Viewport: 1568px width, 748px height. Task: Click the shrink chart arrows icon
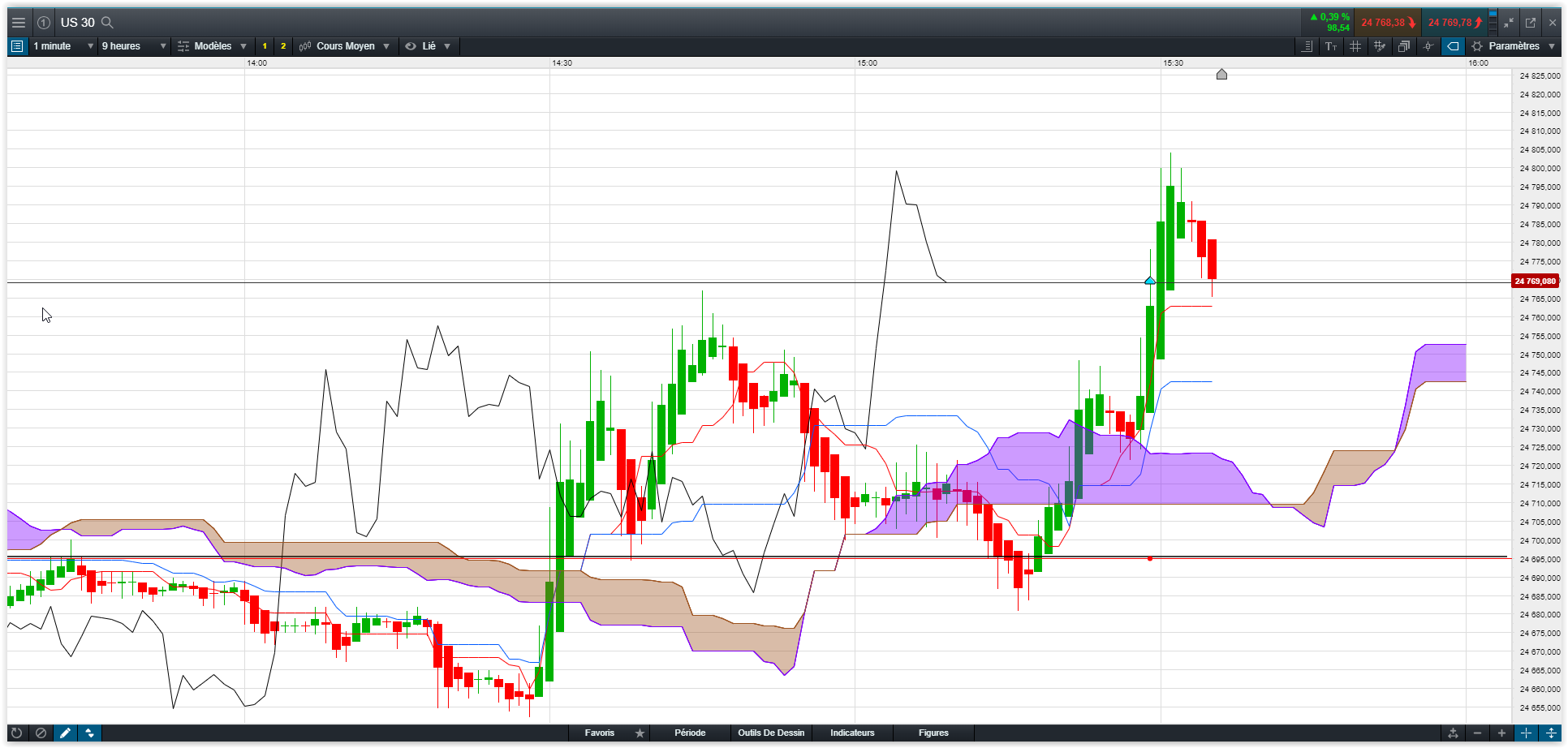pos(1509,23)
